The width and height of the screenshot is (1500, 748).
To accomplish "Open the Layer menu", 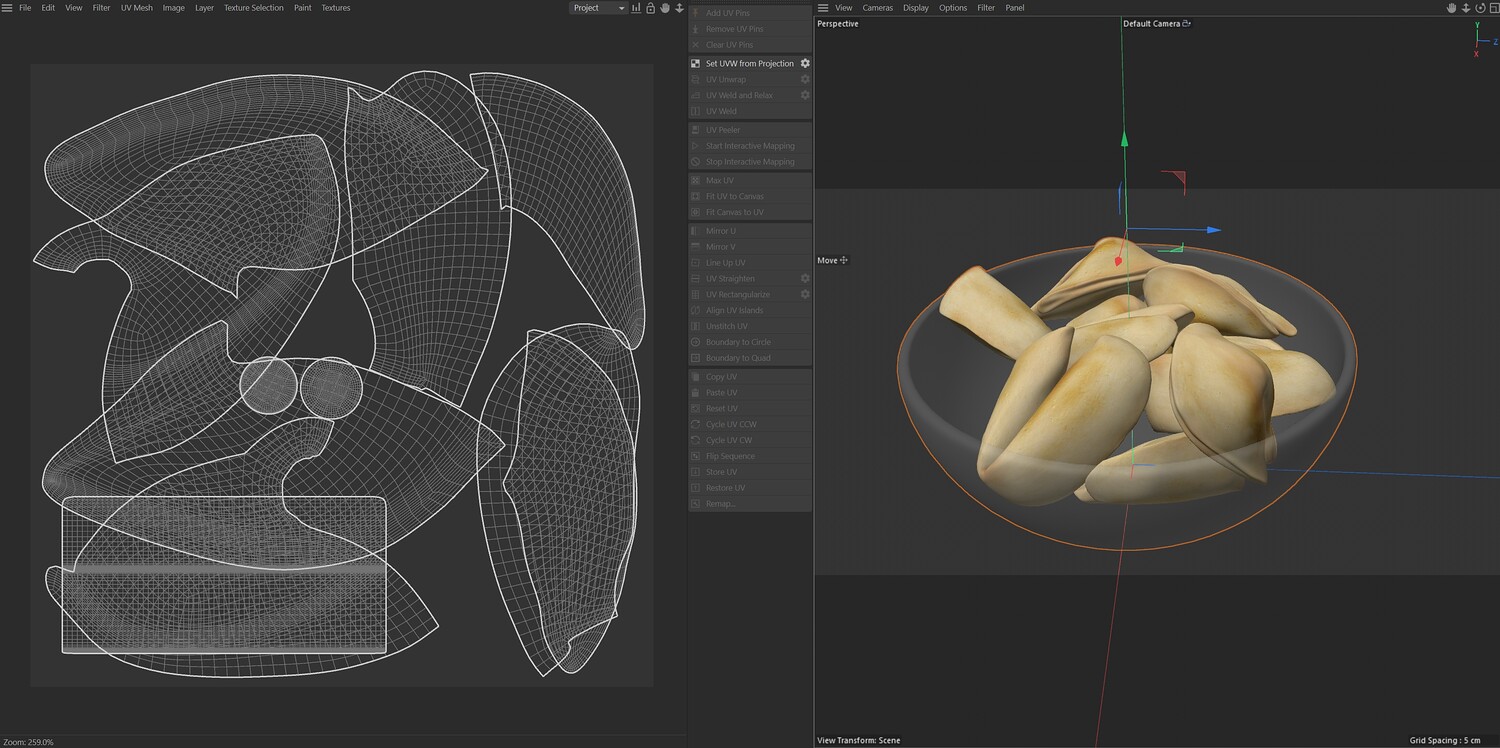I will (x=204, y=8).
